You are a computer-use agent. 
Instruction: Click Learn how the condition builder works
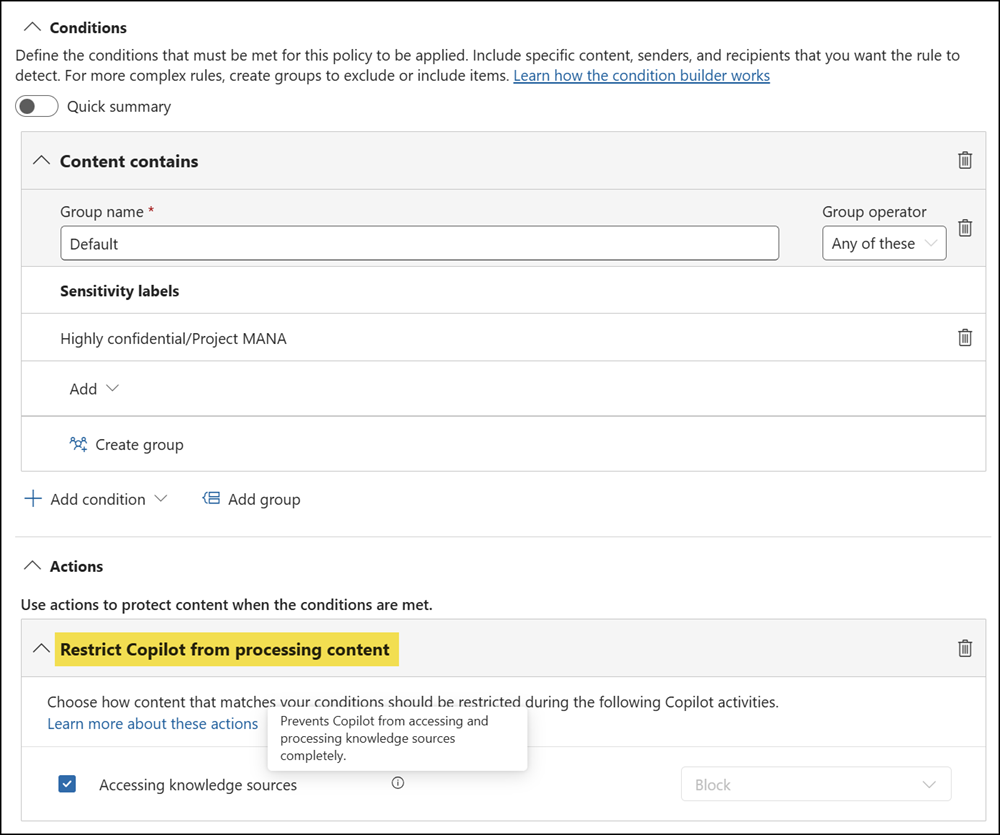click(x=641, y=75)
